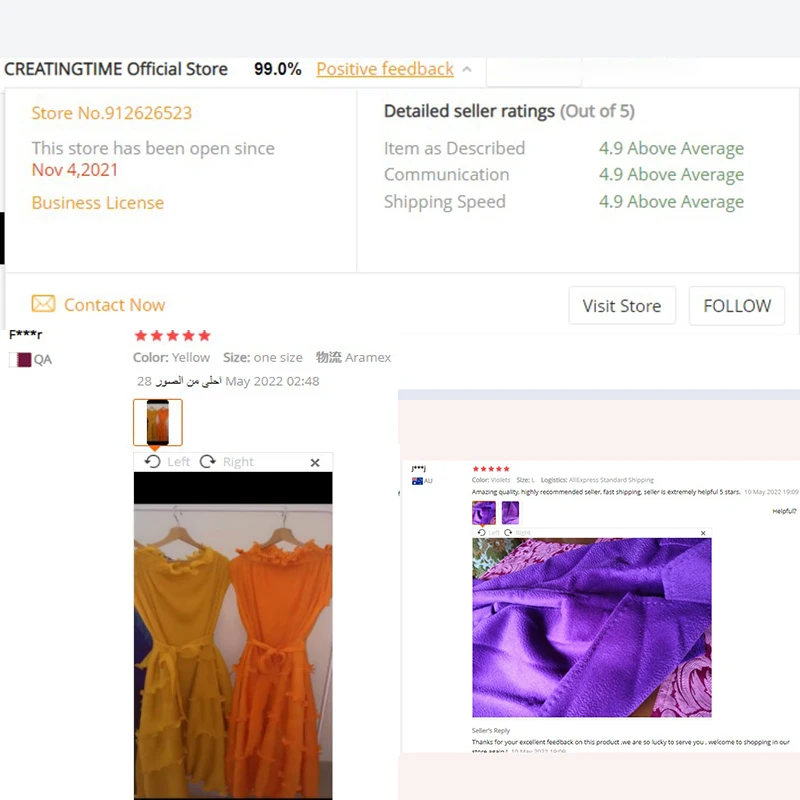Click the Qatar flag icon
Image resolution: width=800 pixels, height=800 pixels.
click(x=20, y=360)
